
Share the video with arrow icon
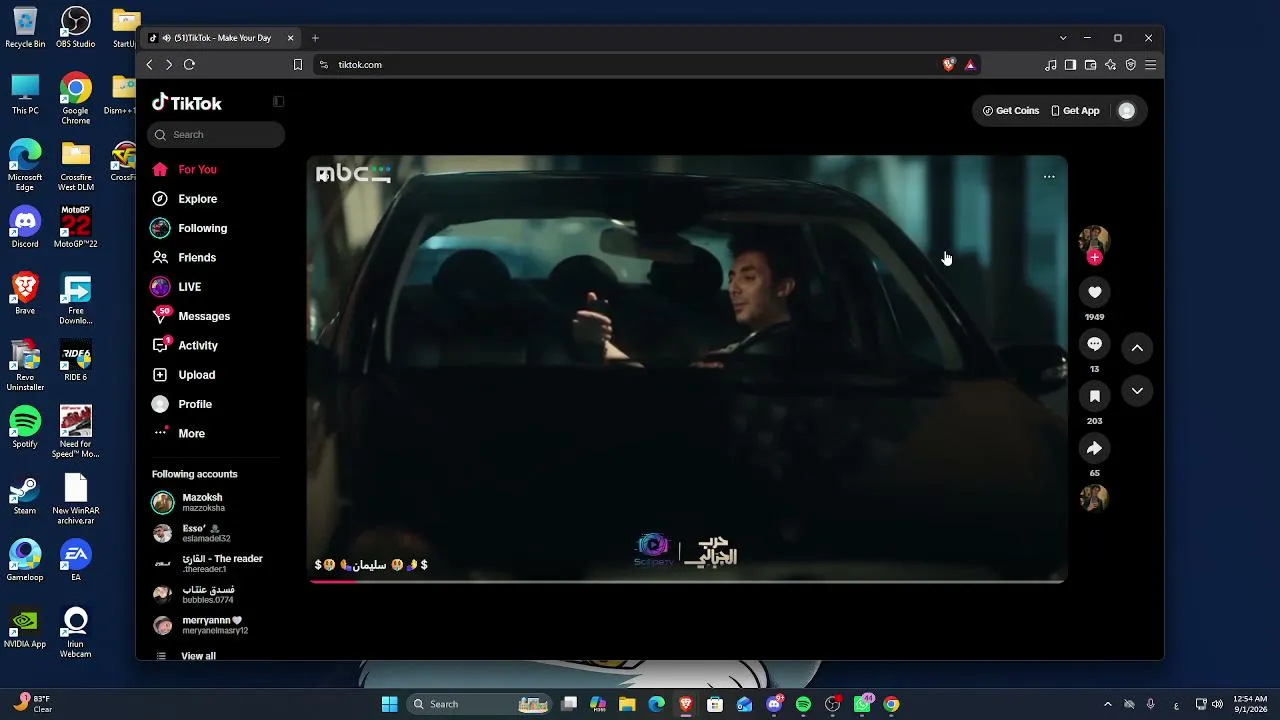[x=1094, y=448]
